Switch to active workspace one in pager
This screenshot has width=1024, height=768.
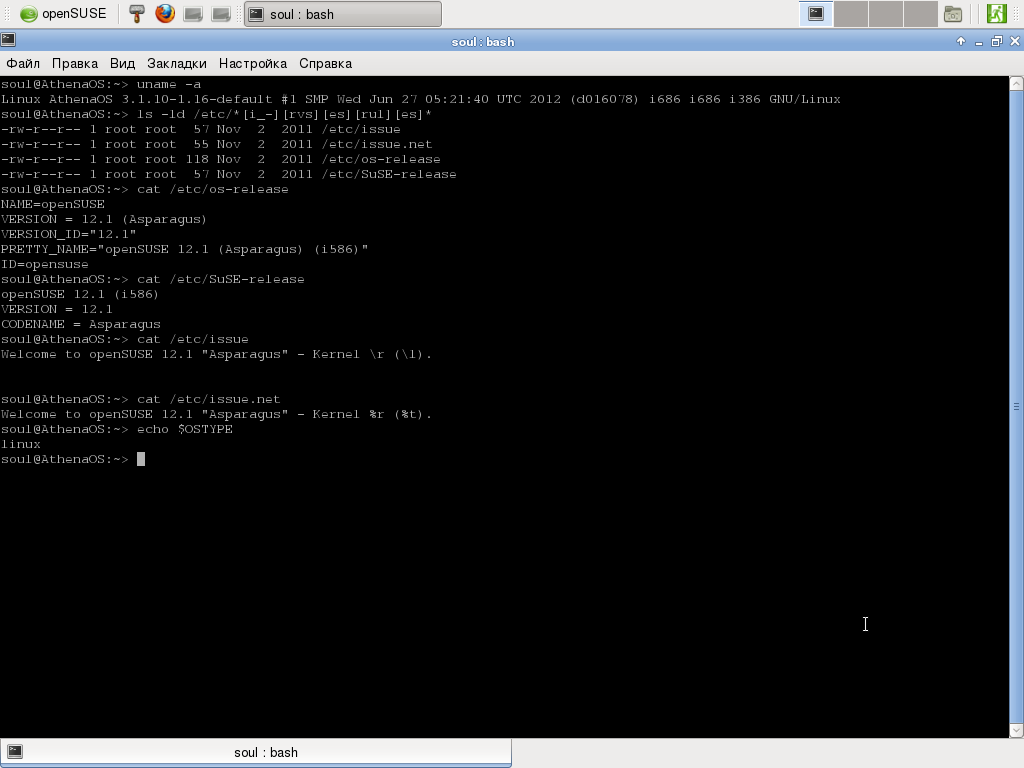tap(816, 14)
